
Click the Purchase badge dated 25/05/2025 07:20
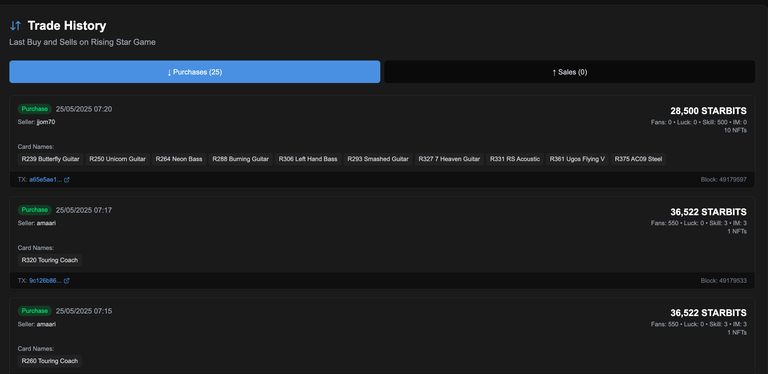[x=35, y=109]
